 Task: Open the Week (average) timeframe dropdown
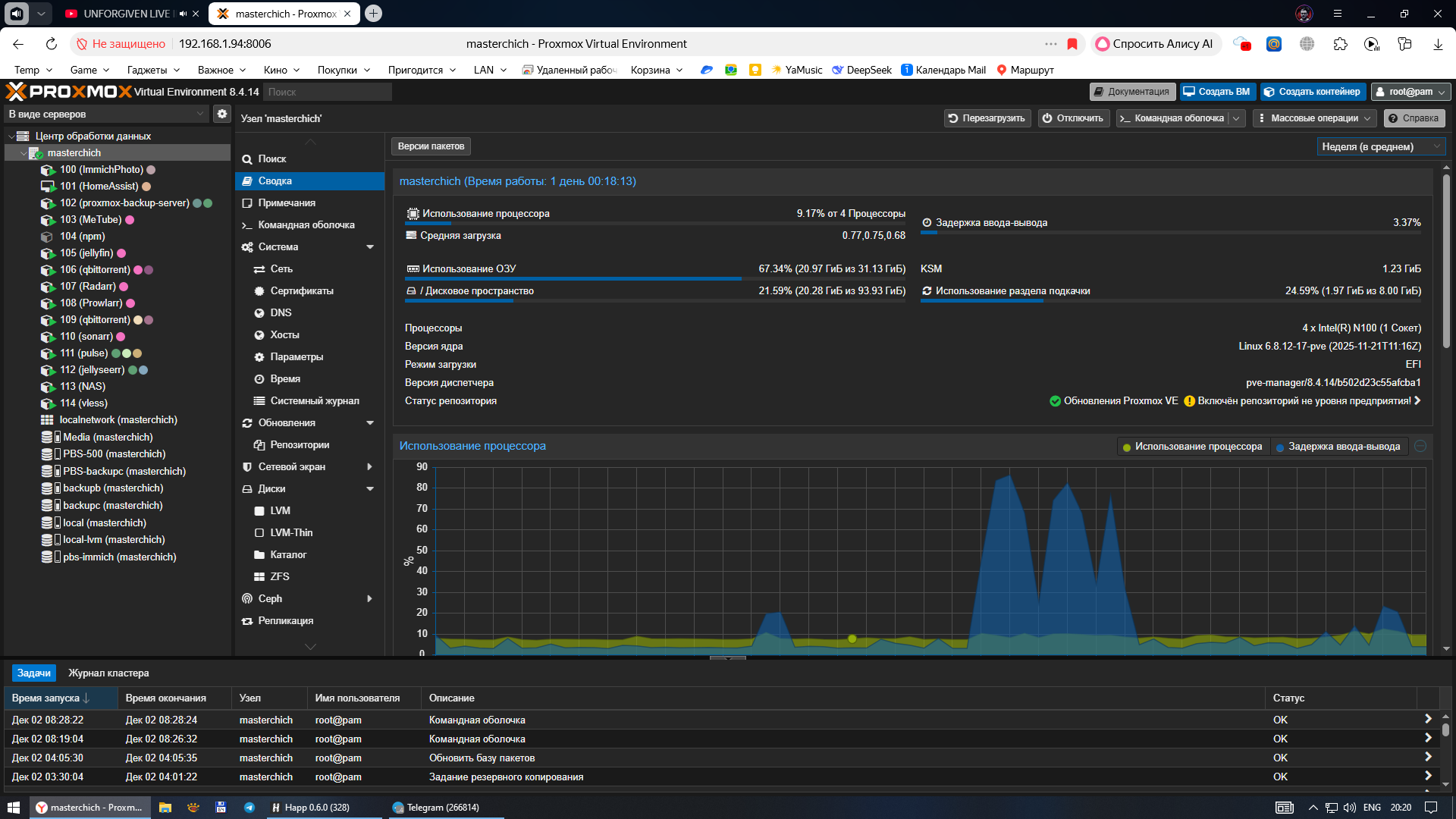(x=1380, y=146)
